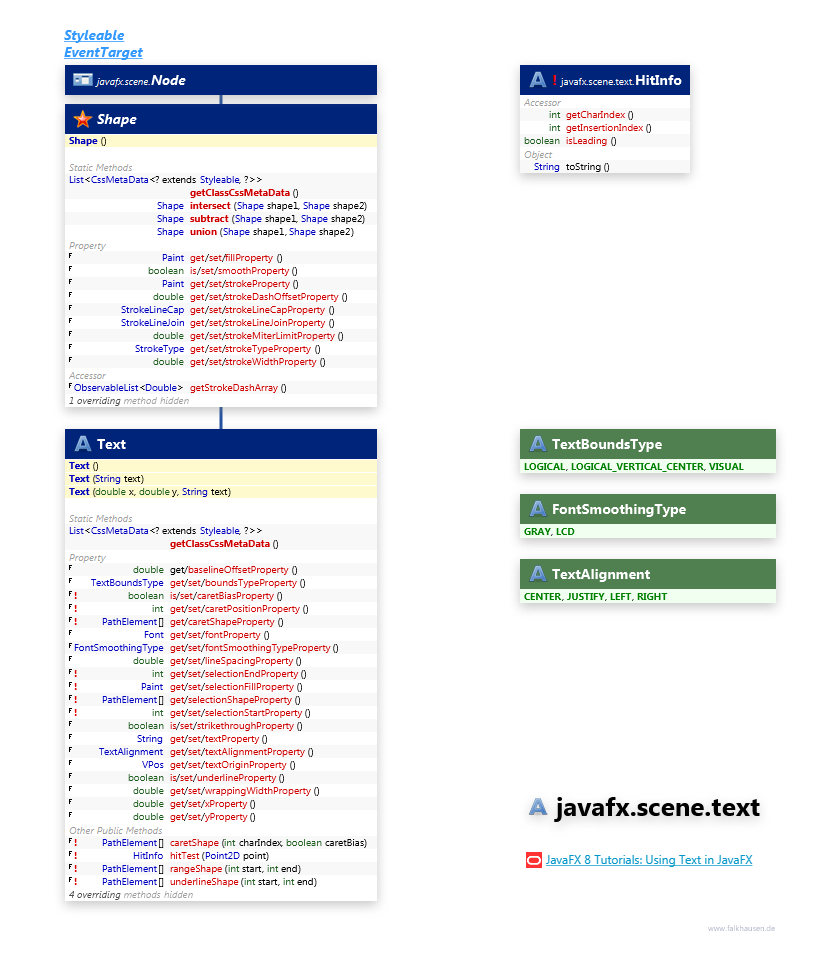Image resolution: width=832 pixels, height=974 pixels.
Task: Click the Text class icon
Action: click(x=82, y=444)
